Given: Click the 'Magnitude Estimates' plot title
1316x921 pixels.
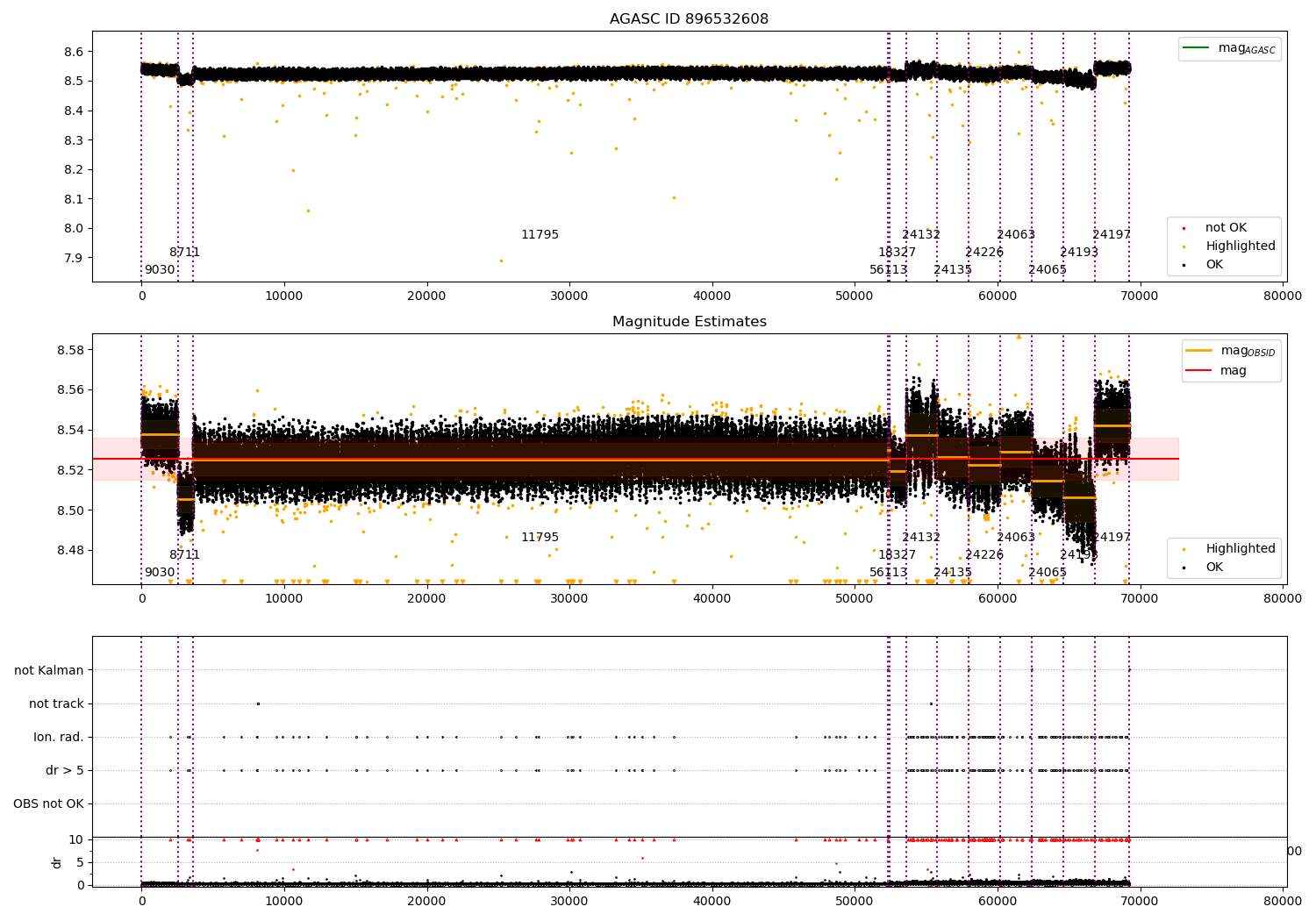Looking at the screenshot, I should coord(689,322).
